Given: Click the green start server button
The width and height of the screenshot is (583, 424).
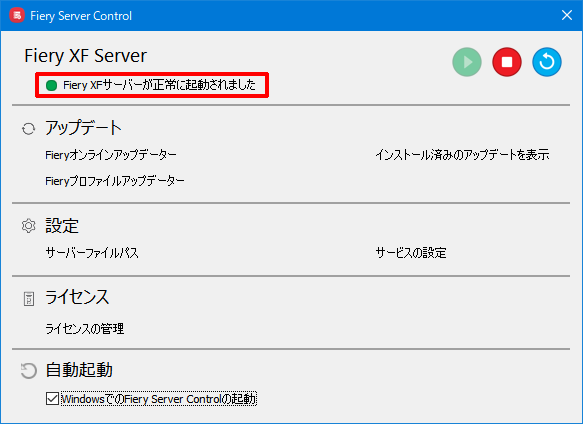Looking at the screenshot, I should (x=467, y=62).
